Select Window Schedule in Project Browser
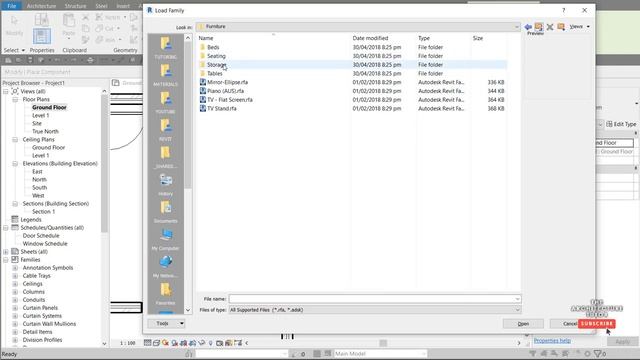This screenshot has width=640, height=360. [x=45, y=244]
